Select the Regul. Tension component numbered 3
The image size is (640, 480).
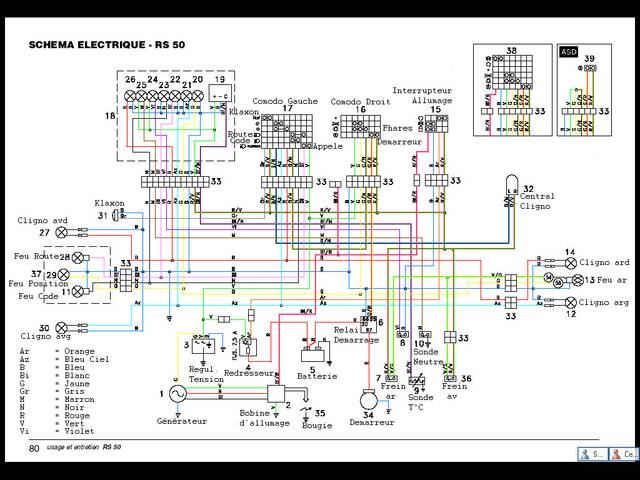pyautogui.click(x=203, y=345)
